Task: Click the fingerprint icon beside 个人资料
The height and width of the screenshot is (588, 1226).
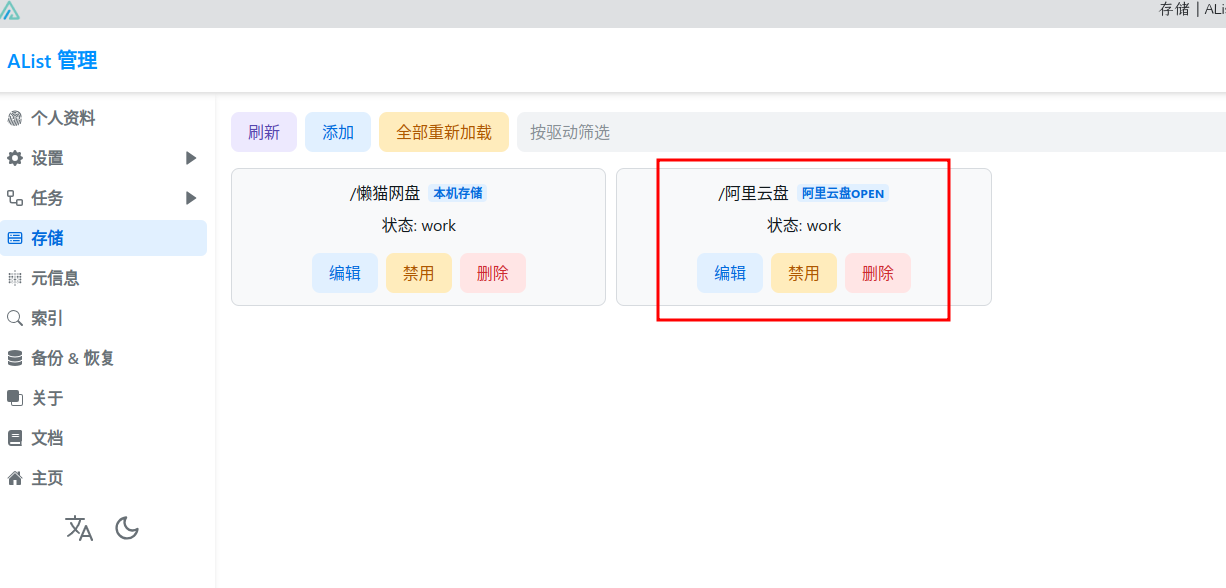Action: click(15, 118)
